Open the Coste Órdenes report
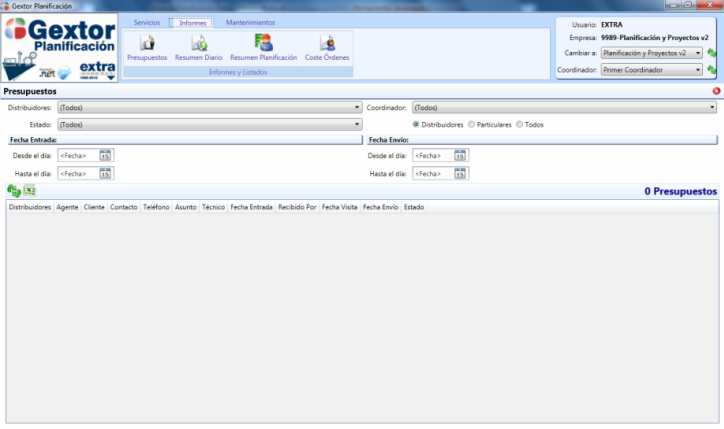Screen dimensions: 724x429 [x=327, y=43]
